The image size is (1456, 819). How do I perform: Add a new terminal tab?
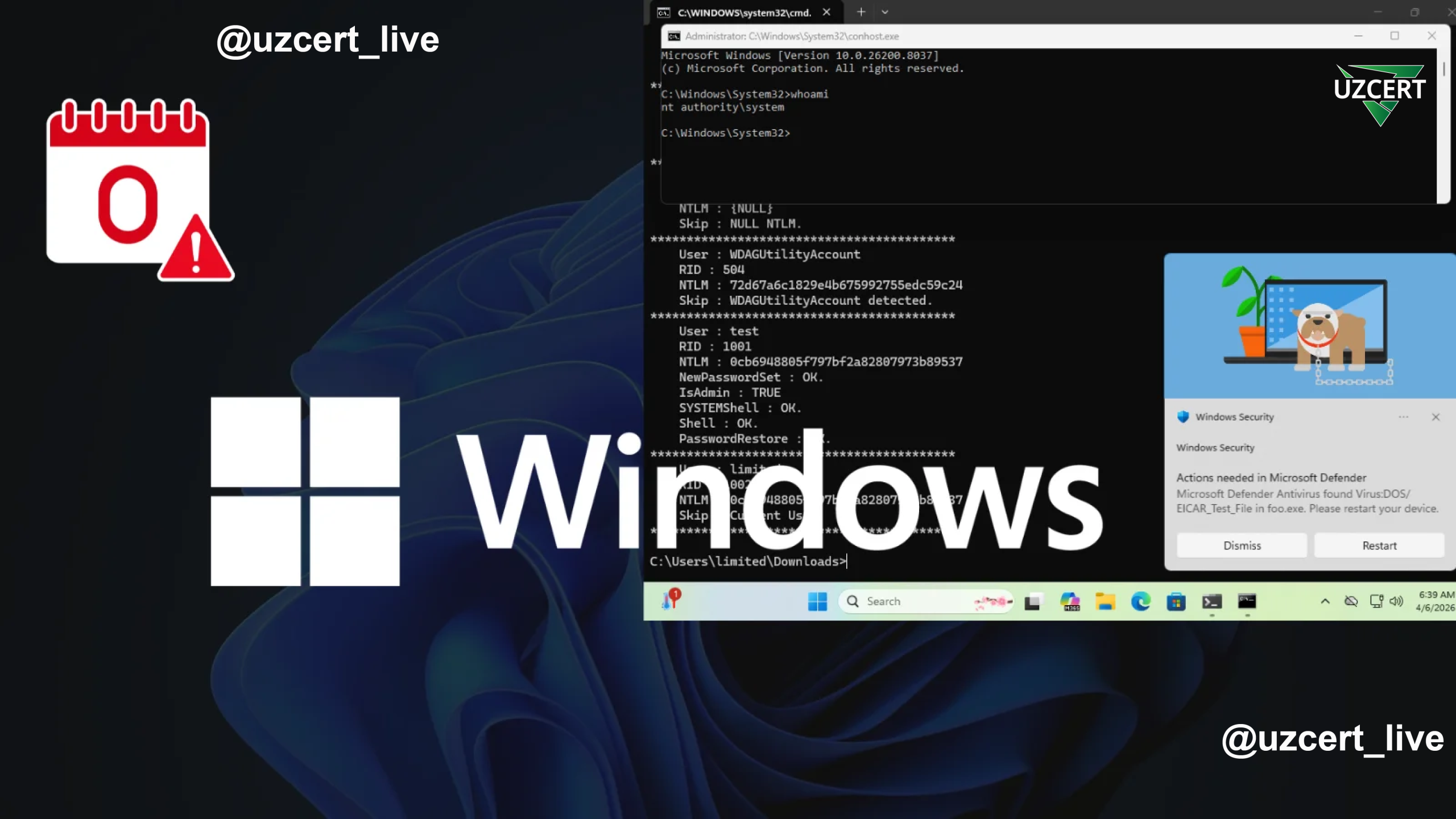pos(861,12)
